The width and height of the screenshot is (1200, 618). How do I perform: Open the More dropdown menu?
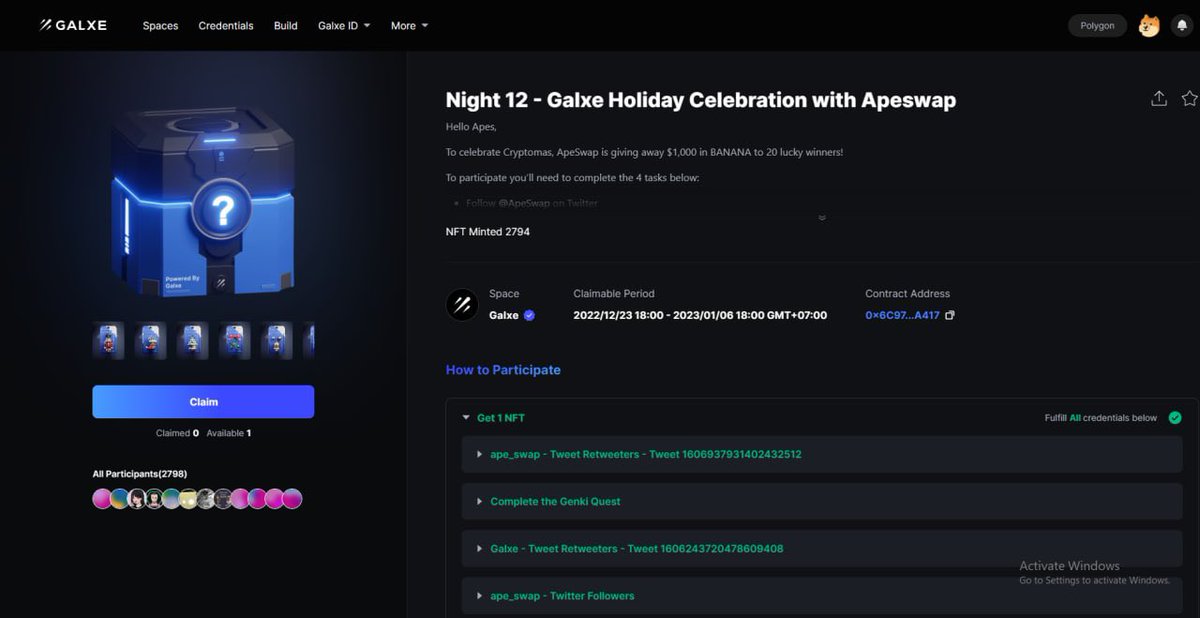409,25
